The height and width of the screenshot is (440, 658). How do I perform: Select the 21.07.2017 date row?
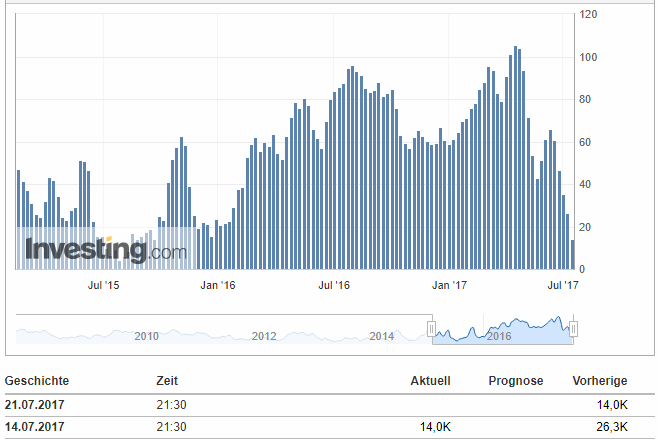329,405
